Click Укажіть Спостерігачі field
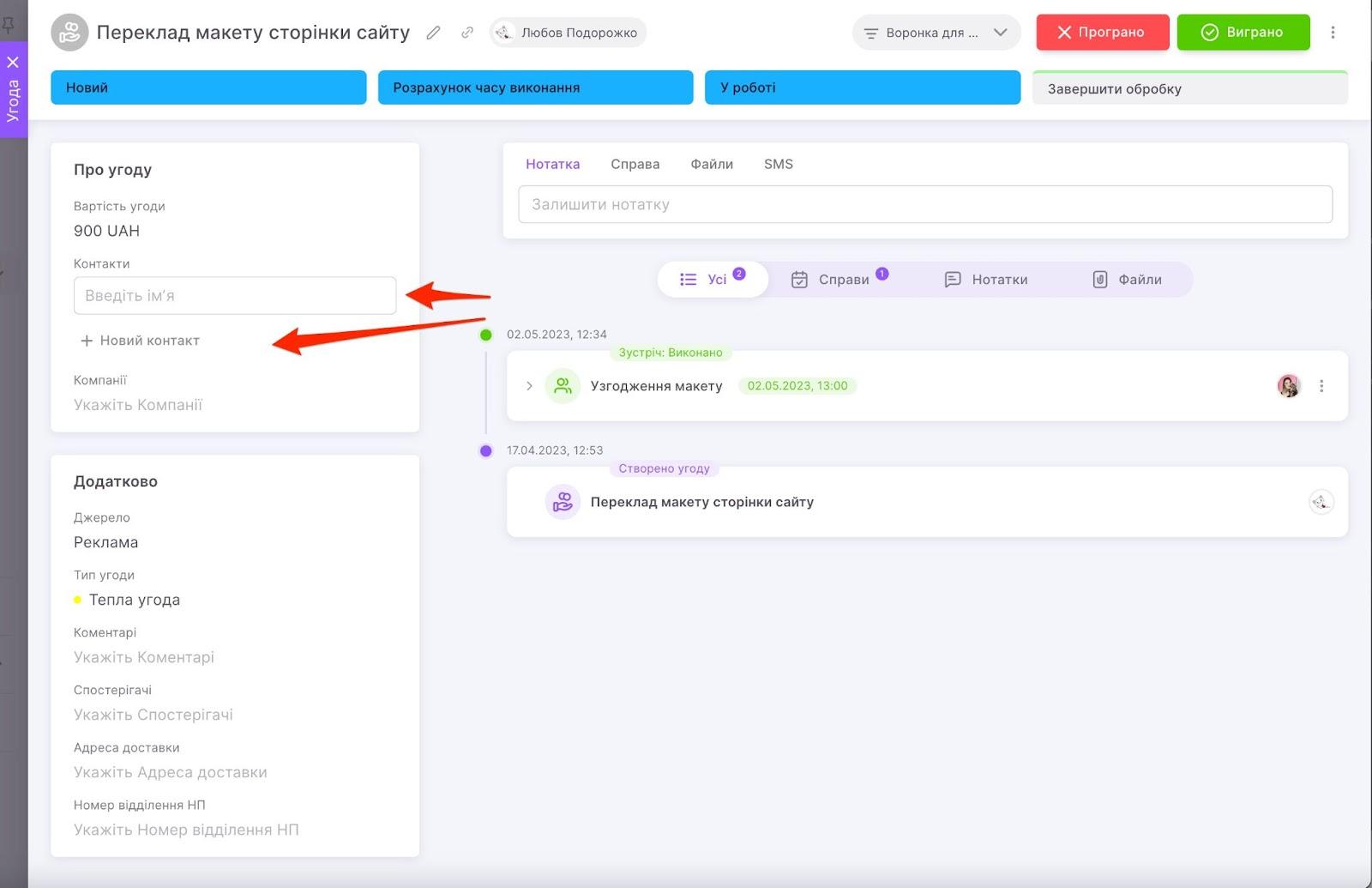 153,715
